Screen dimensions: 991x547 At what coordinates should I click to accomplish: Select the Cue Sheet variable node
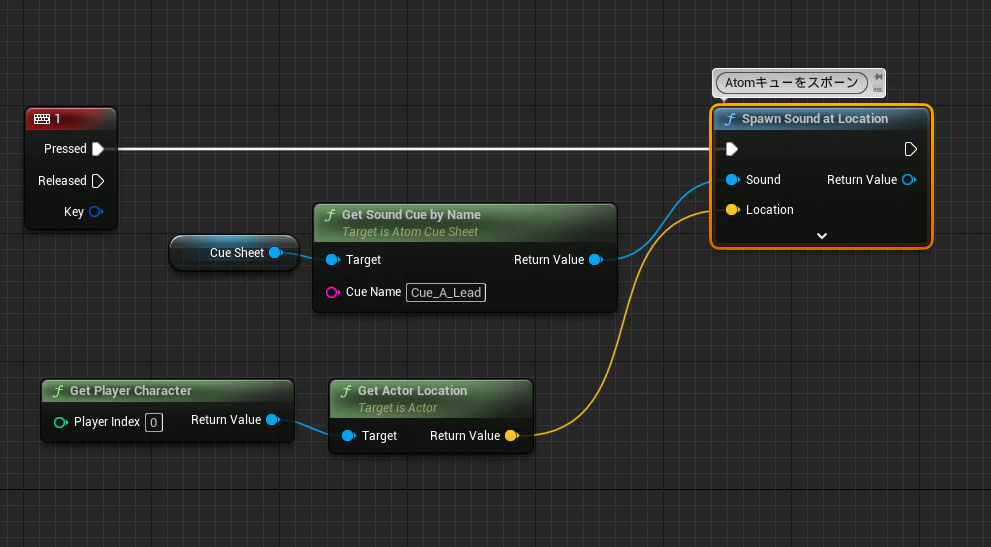tap(234, 253)
